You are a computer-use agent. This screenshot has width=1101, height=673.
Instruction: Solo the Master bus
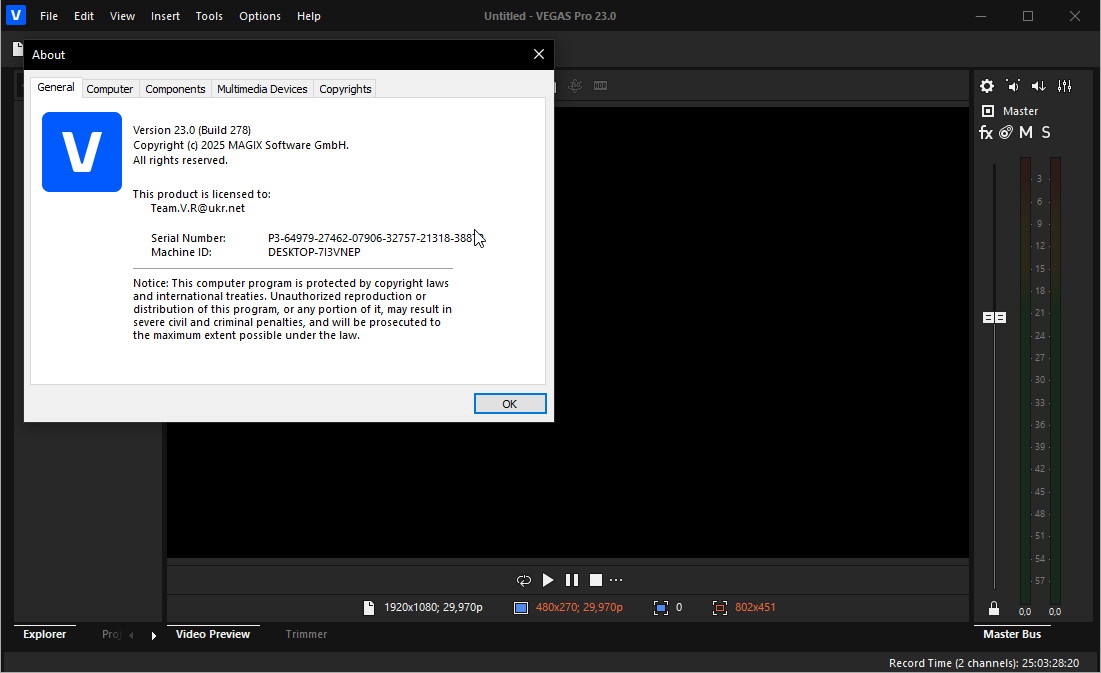[1046, 133]
